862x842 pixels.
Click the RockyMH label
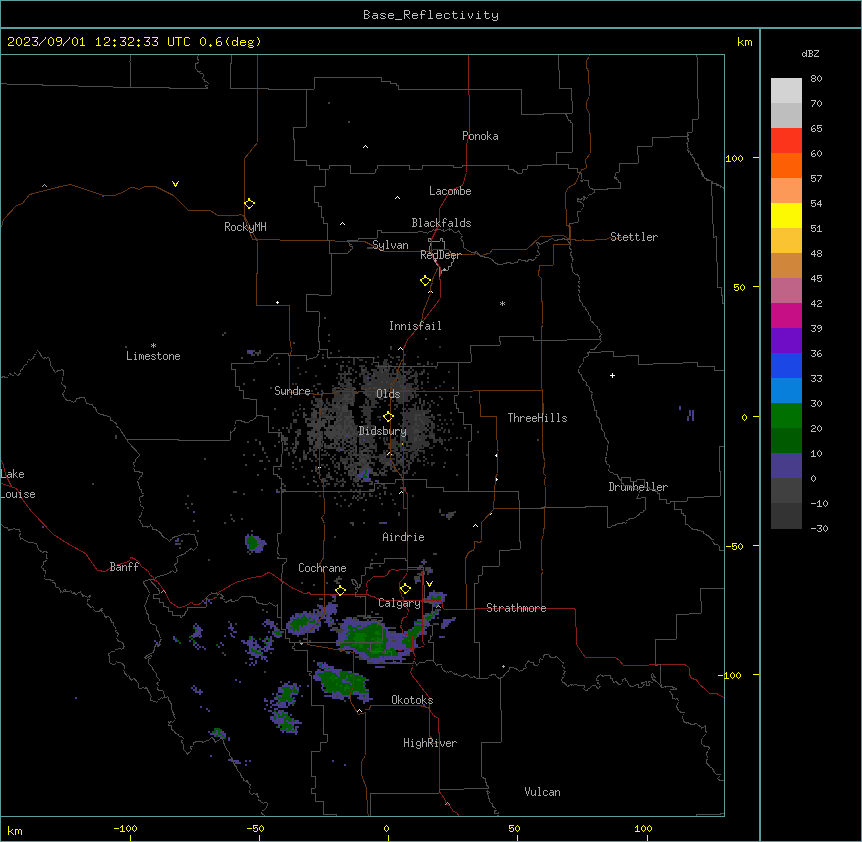coord(245,226)
